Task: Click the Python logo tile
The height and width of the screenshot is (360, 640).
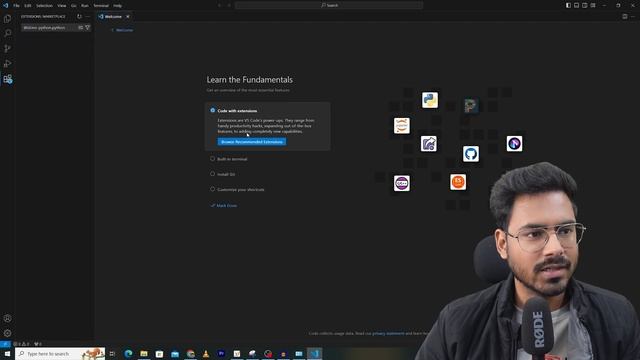Action: 430,100
